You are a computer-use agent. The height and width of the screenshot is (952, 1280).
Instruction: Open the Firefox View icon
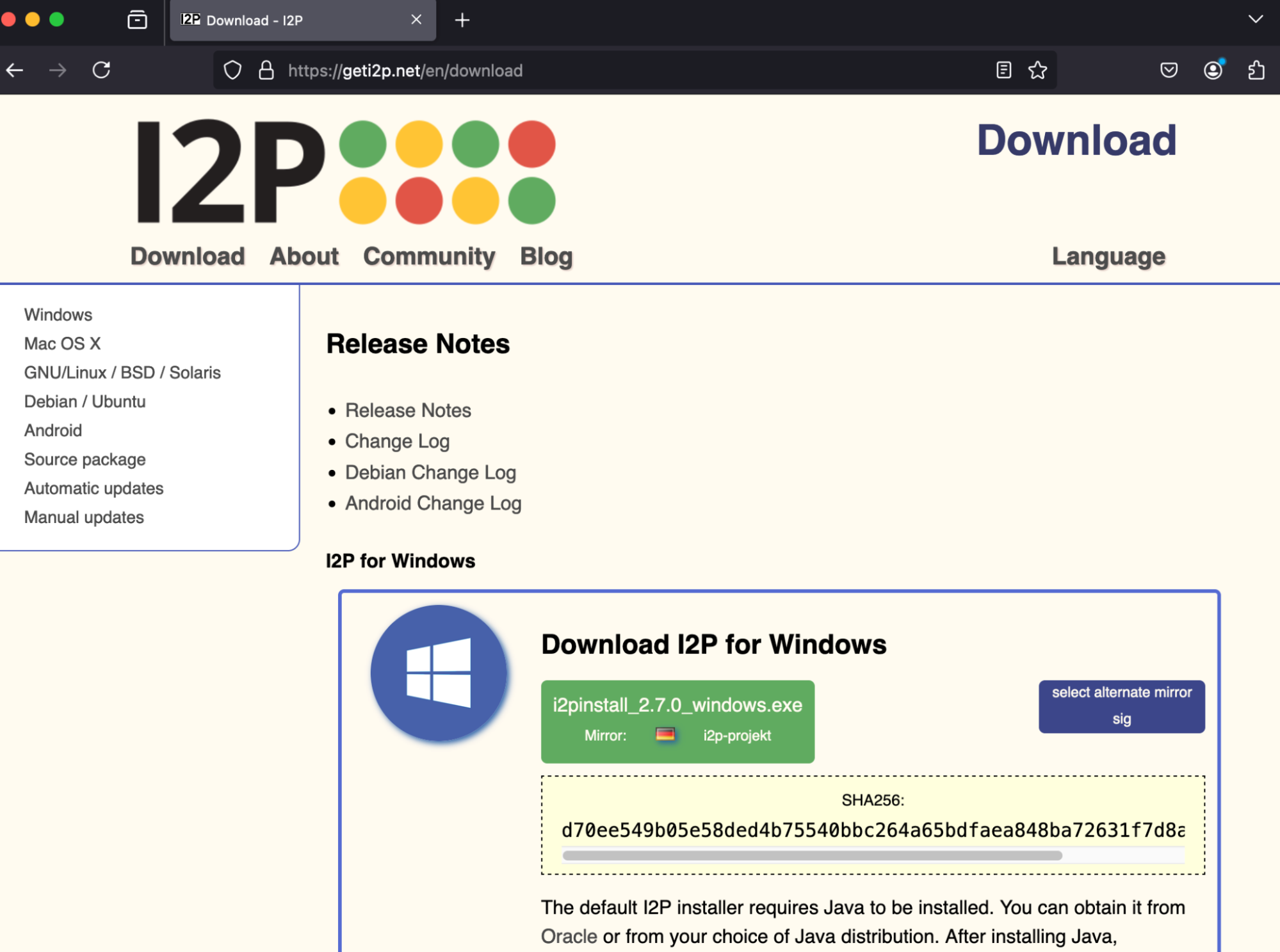(137, 20)
